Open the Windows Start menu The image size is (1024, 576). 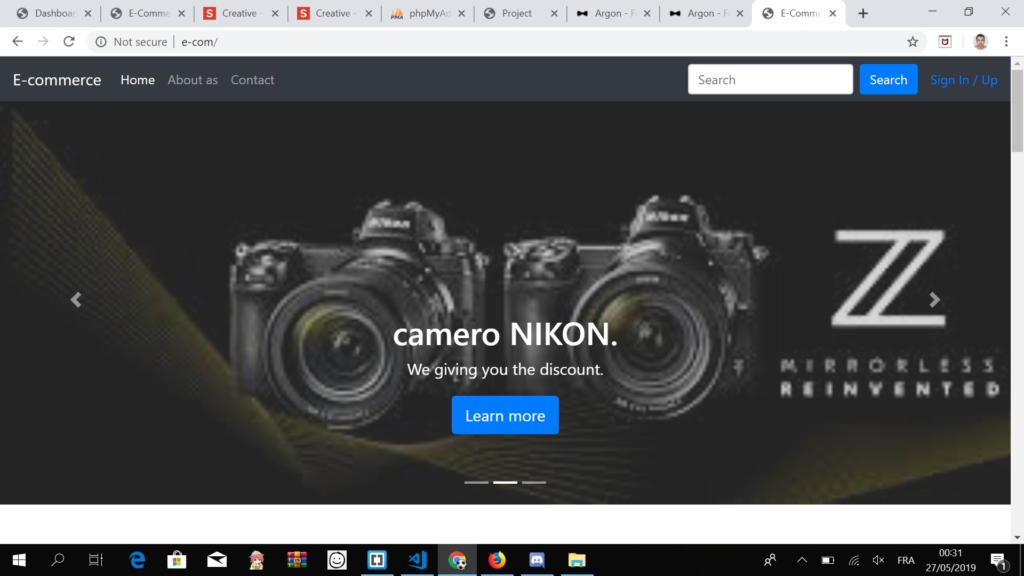click(x=19, y=560)
